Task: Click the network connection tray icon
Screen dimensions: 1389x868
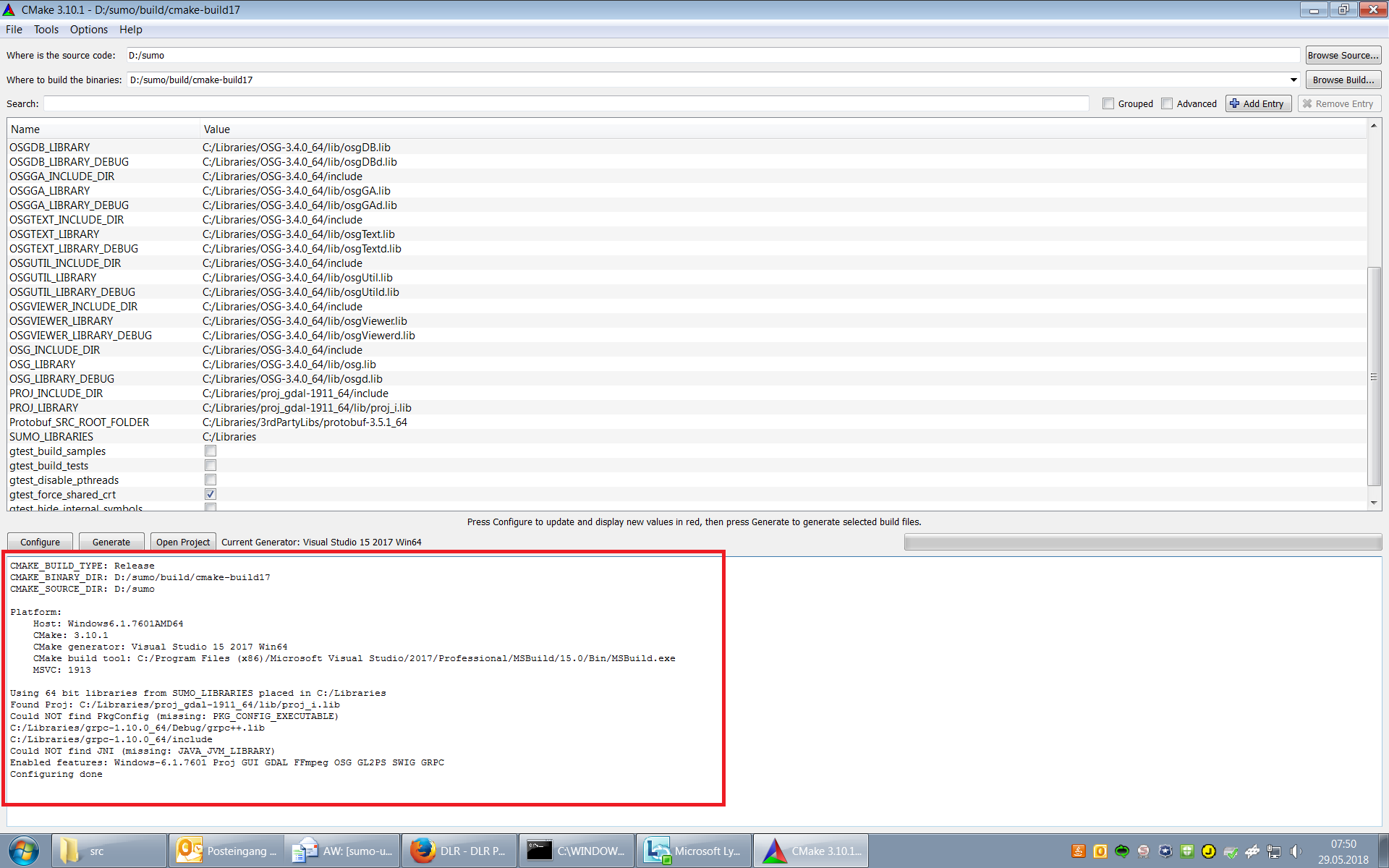Action: pyautogui.click(x=1274, y=851)
